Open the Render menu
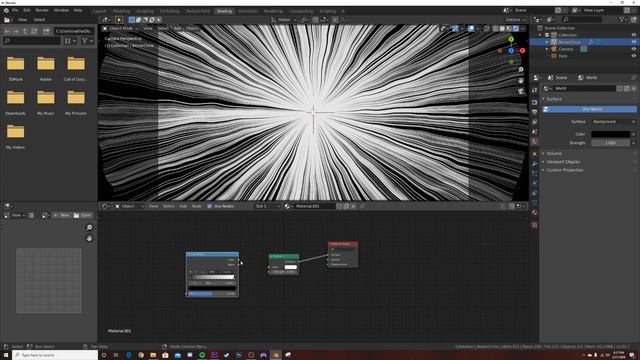Viewport: 640px width, 360px height. point(42,10)
